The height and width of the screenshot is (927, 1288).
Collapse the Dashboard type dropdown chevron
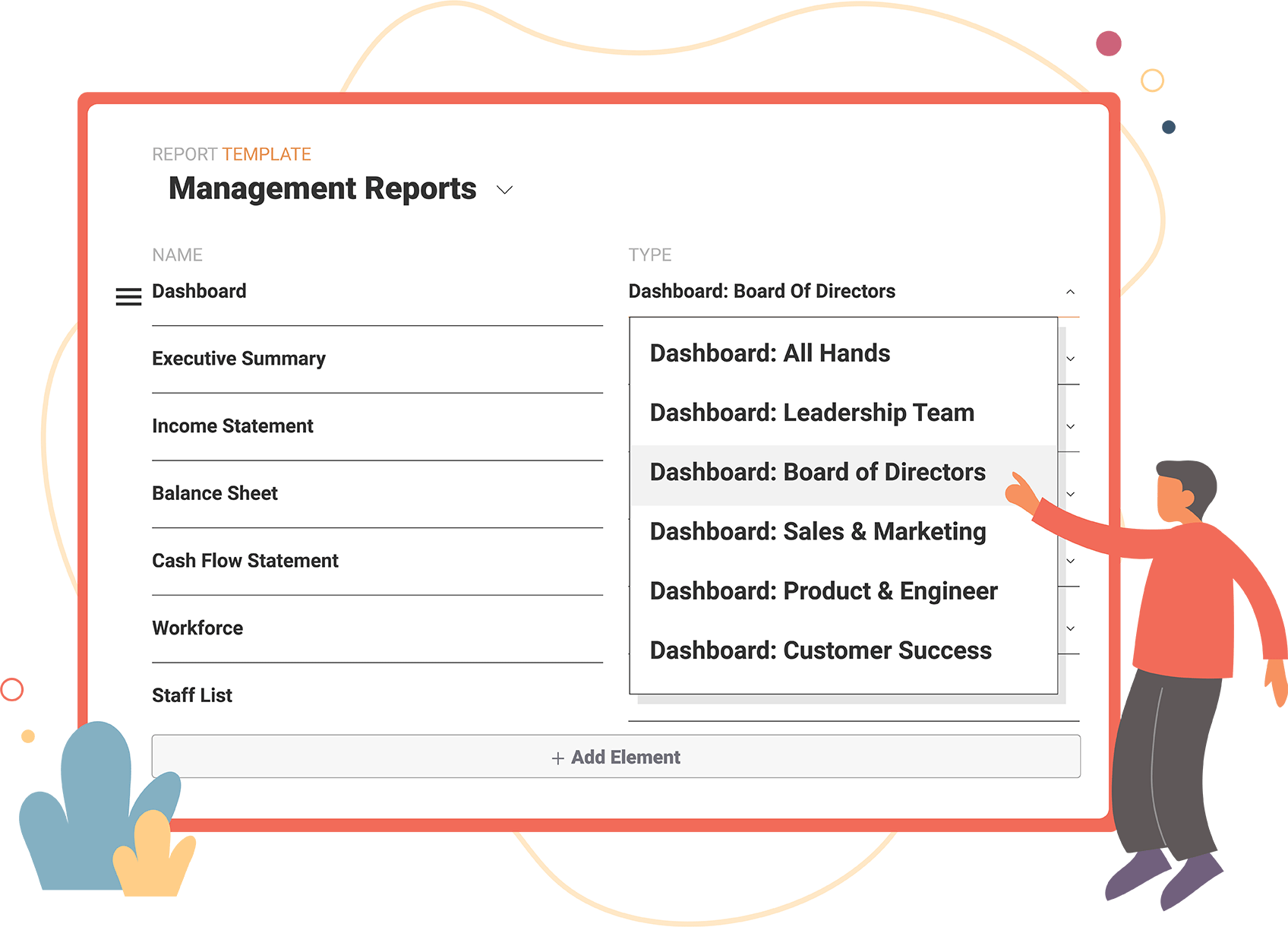[x=1070, y=292]
